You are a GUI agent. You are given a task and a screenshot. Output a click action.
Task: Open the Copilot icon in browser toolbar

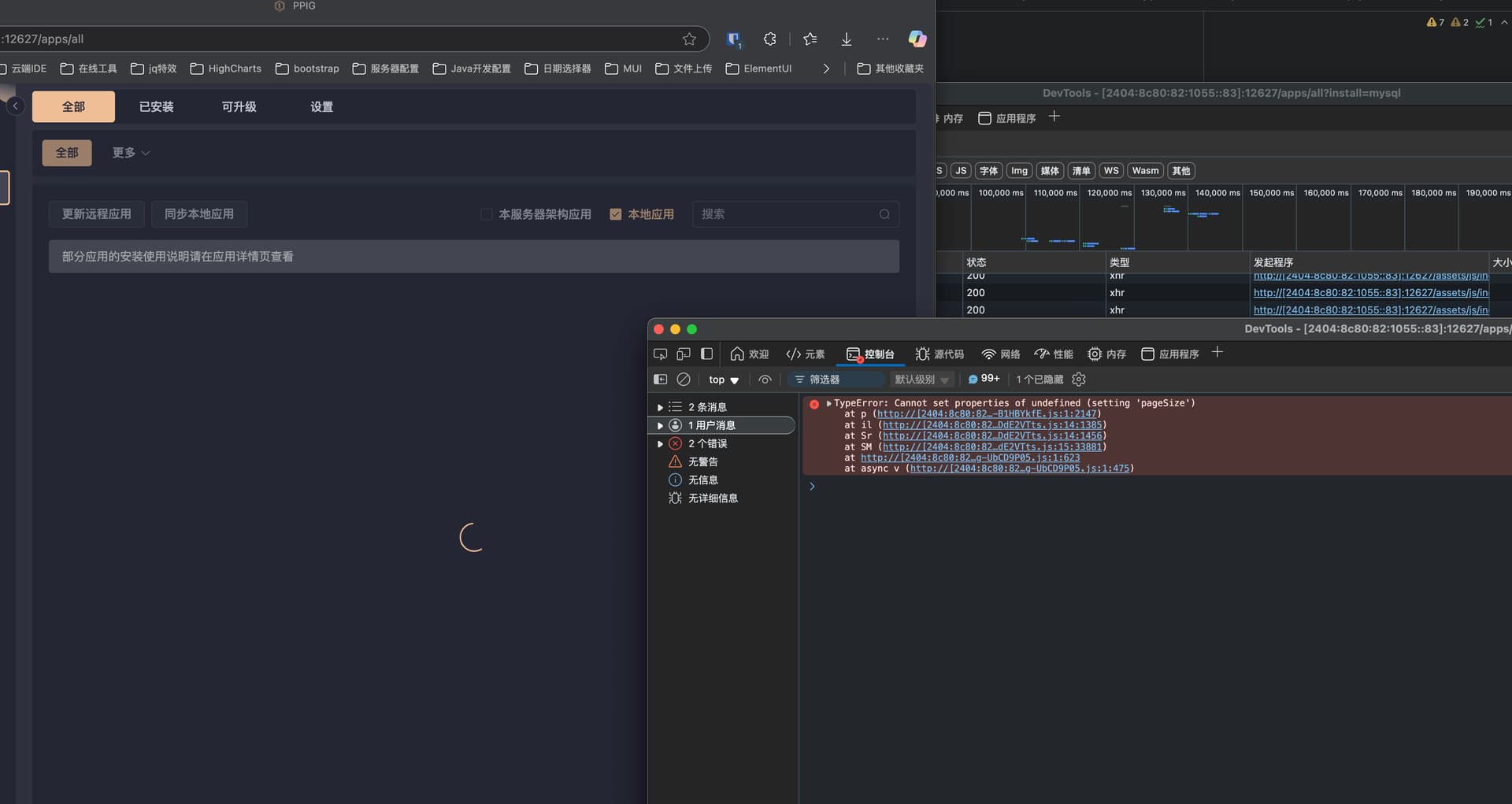pyautogui.click(x=917, y=39)
